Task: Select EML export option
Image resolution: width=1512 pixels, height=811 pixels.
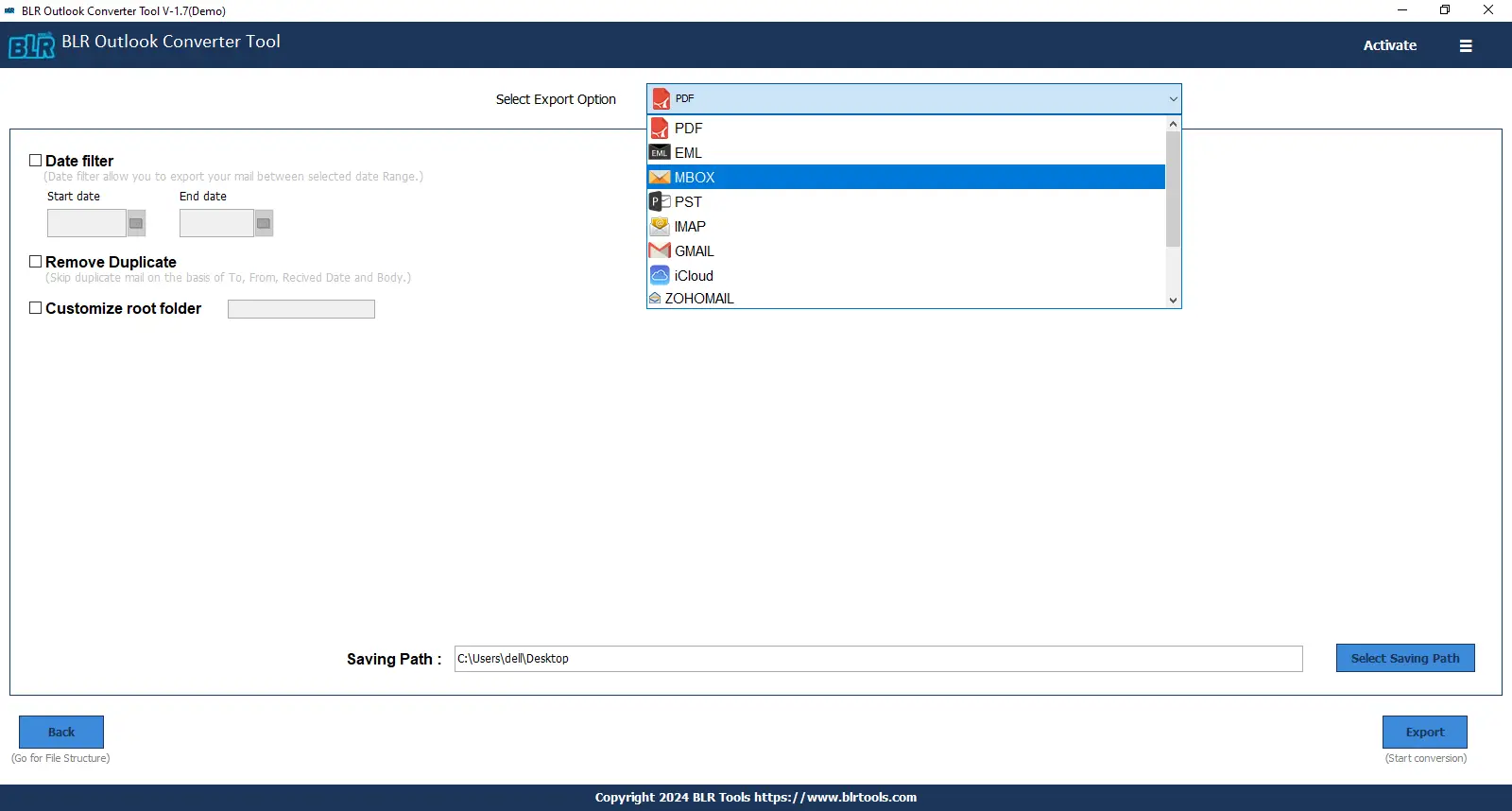Action: coord(906,152)
